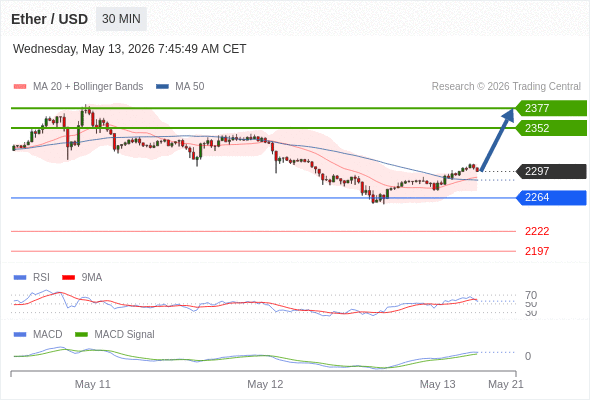Select the 2352 green resistance price tag

pyautogui.click(x=551, y=128)
